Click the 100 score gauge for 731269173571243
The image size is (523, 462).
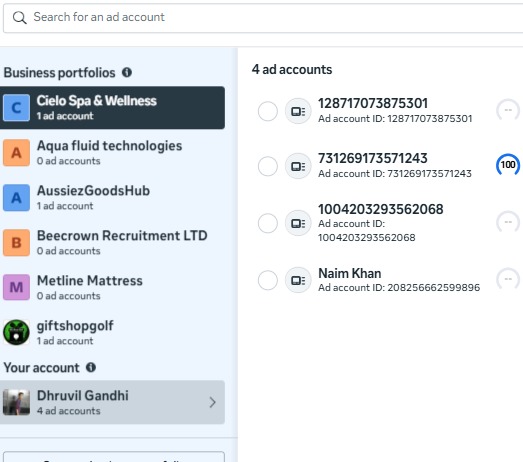(x=508, y=164)
